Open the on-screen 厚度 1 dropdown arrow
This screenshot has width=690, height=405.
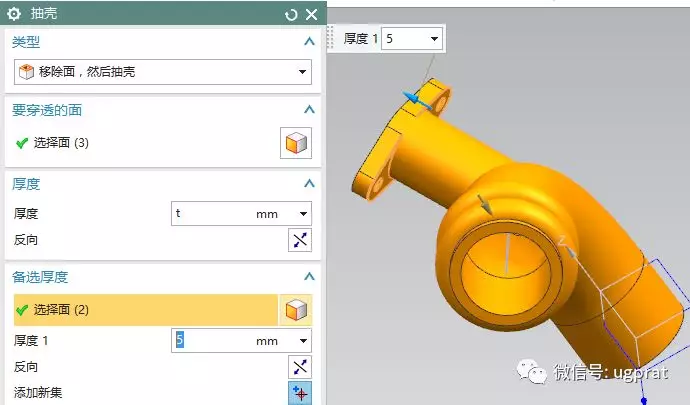[x=434, y=39]
